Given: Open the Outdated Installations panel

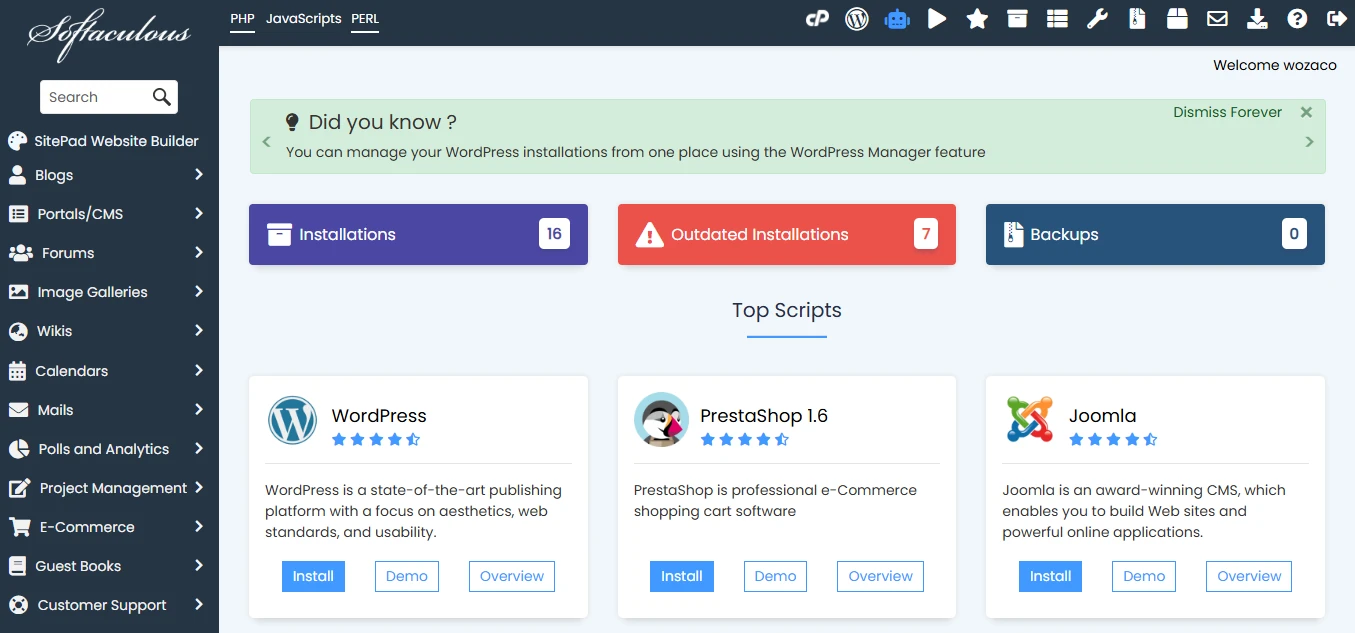Looking at the screenshot, I should click(787, 235).
